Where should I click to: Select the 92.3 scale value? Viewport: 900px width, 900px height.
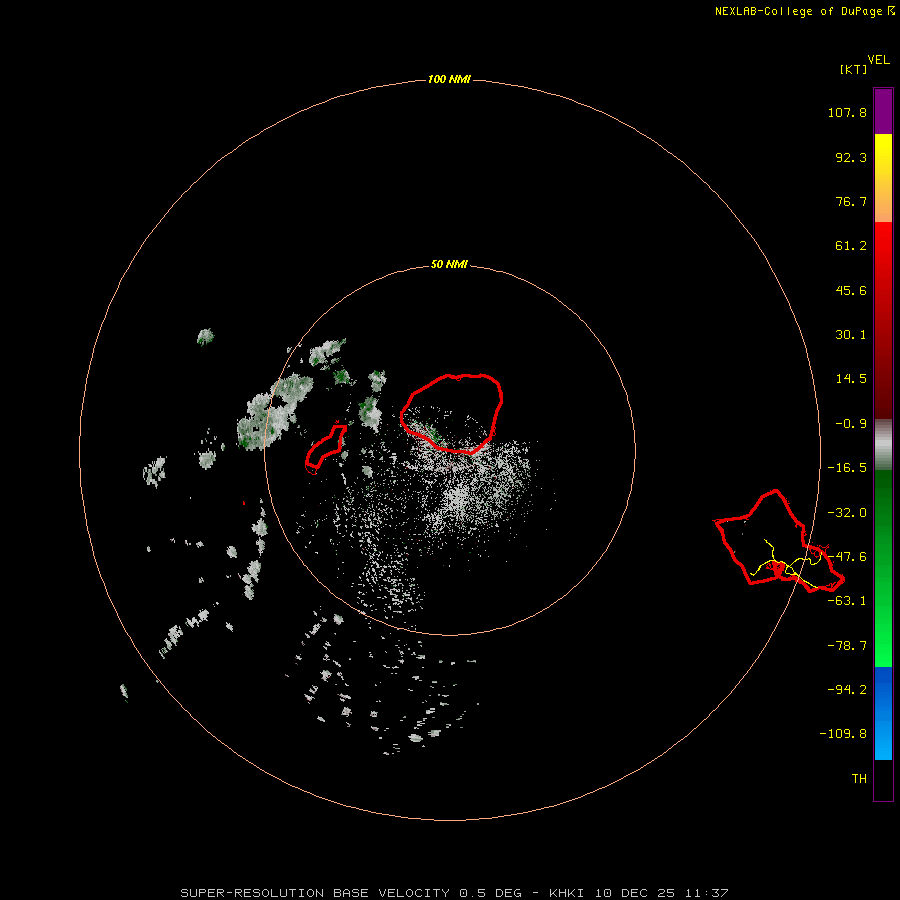pyautogui.click(x=851, y=157)
